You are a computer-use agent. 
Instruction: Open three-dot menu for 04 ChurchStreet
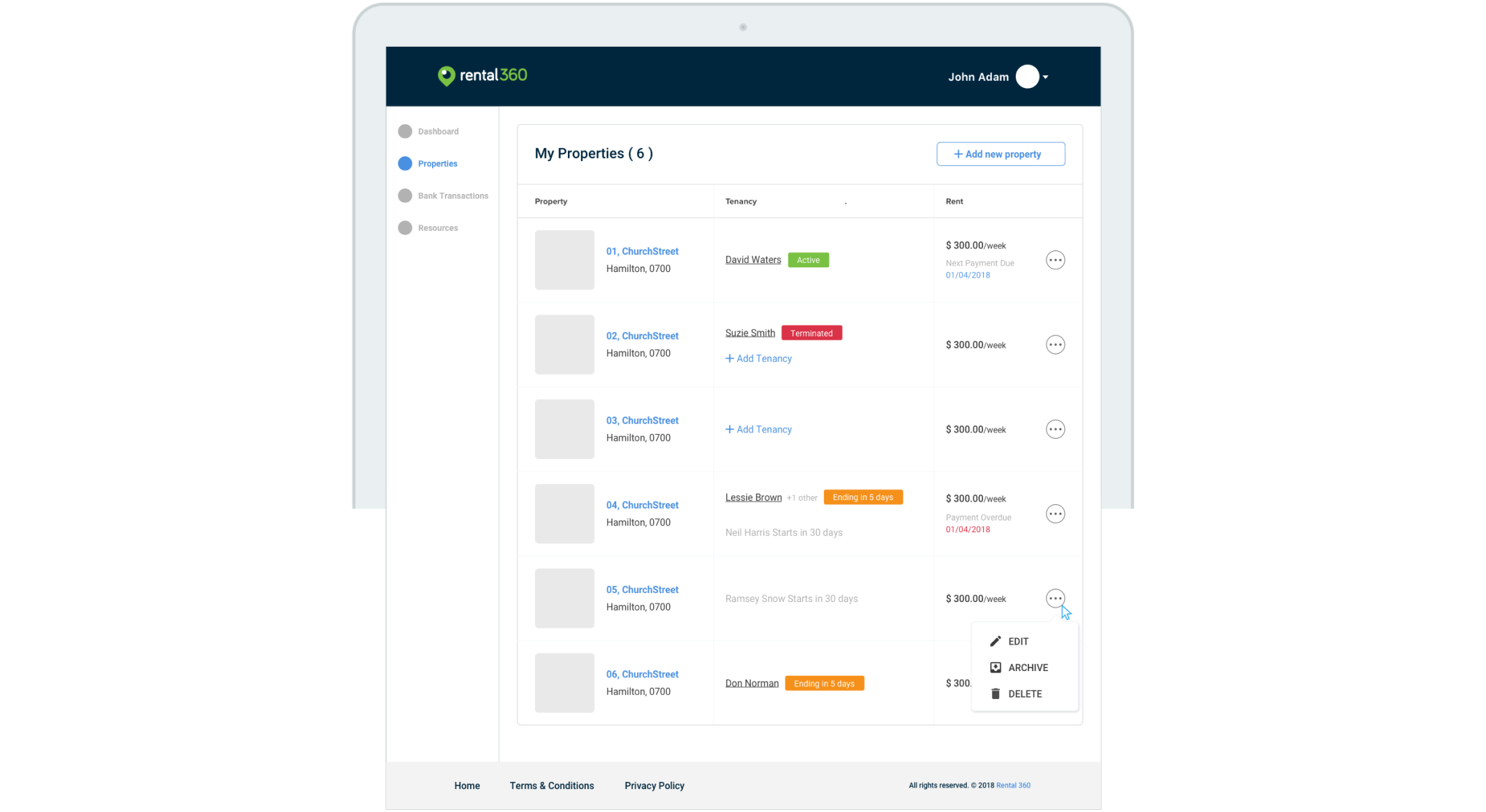click(1055, 514)
